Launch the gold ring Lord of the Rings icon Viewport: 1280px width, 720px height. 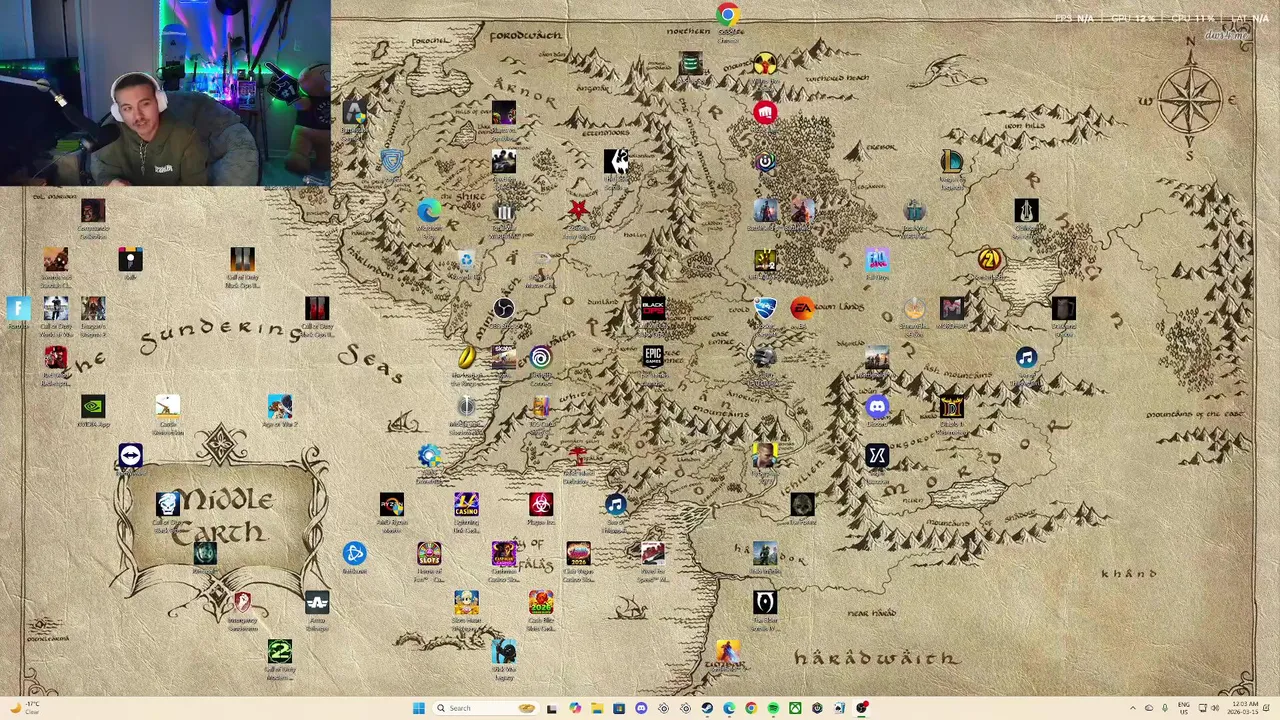(467, 358)
